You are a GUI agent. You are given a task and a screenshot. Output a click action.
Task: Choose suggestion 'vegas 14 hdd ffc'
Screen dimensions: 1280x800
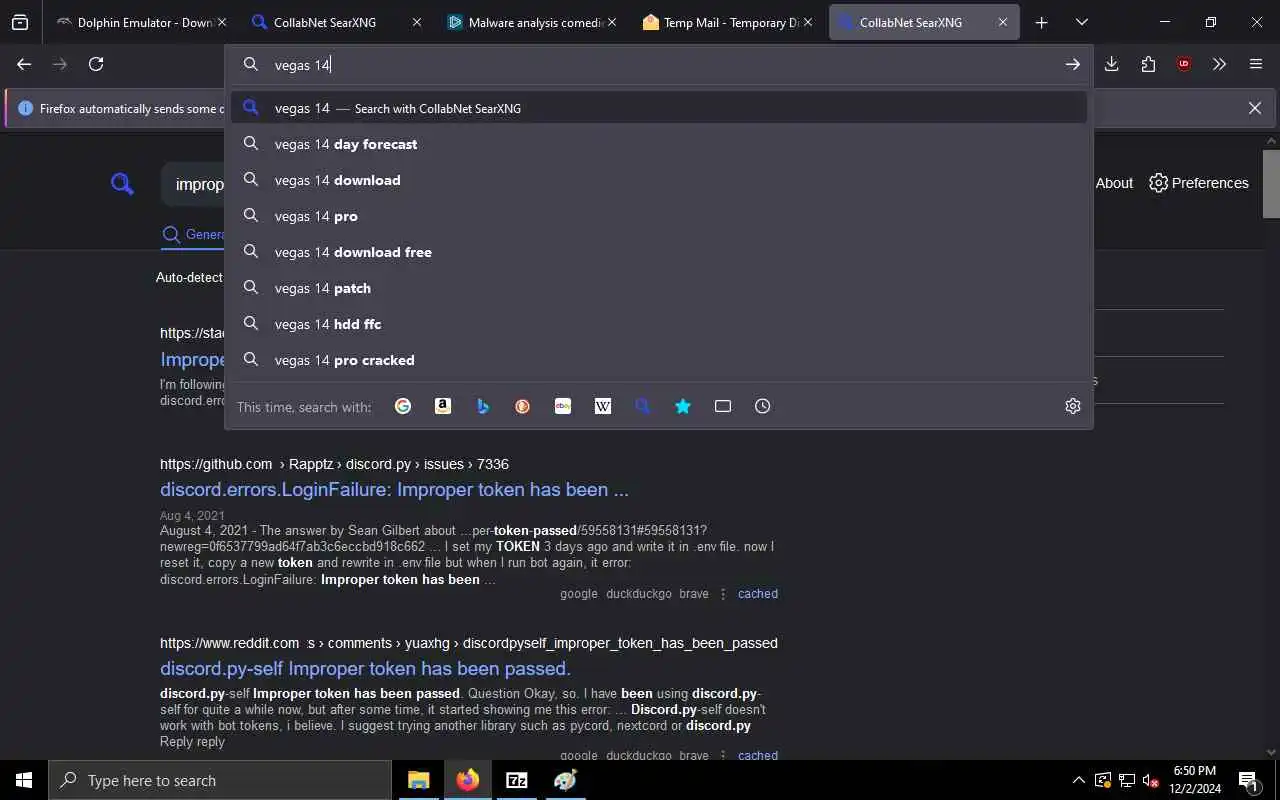coord(659,324)
